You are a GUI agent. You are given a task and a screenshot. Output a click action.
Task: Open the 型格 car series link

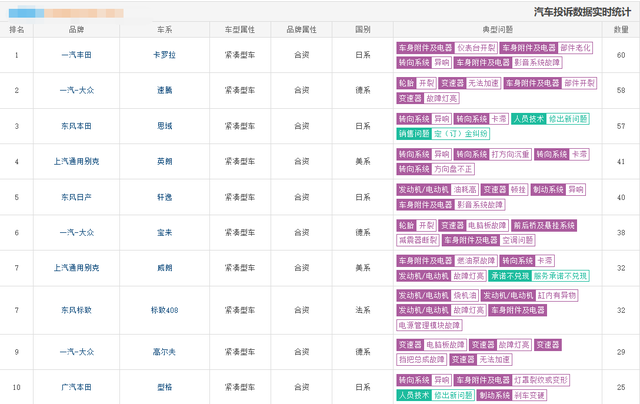tap(164, 387)
